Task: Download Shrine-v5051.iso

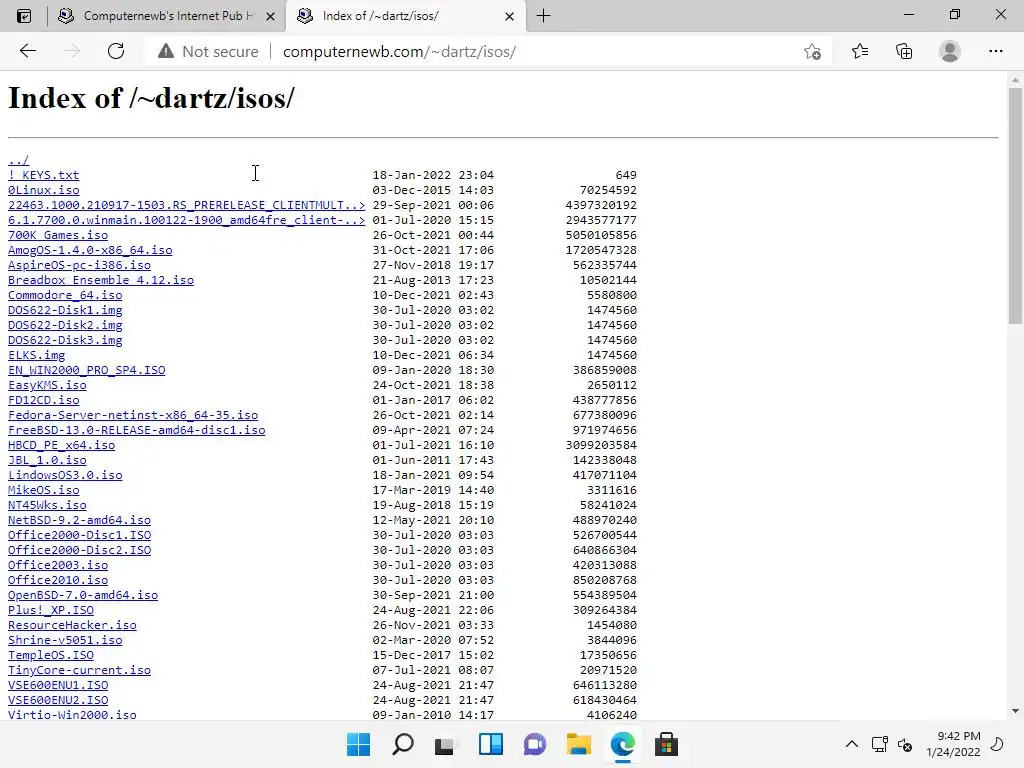Action: (x=65, y=641)
